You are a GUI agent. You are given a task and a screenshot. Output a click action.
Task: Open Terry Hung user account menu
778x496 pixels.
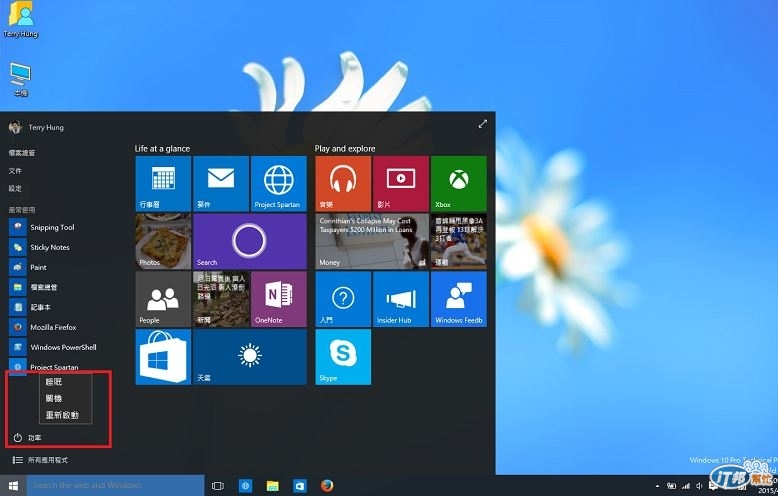(x=36, y=127)
